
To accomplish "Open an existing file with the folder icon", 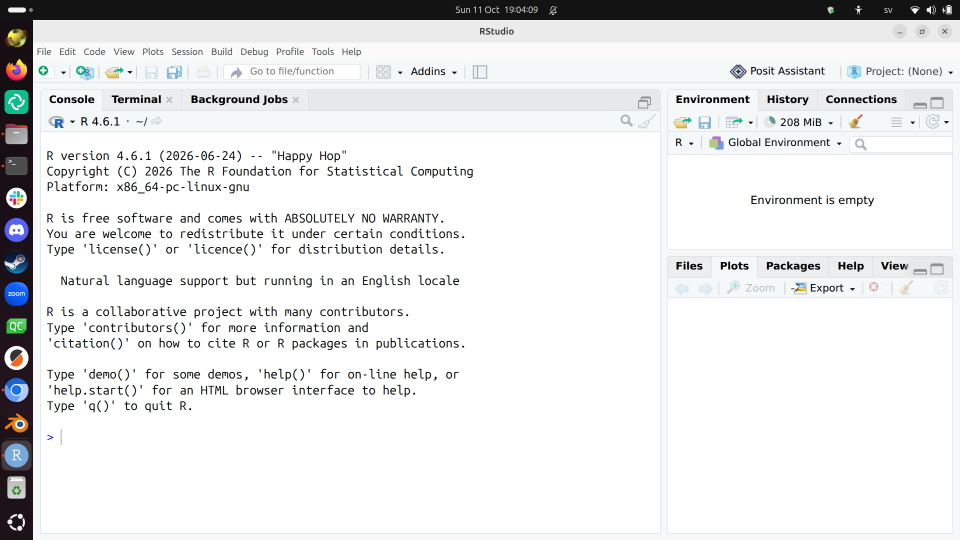I will 114,72.
